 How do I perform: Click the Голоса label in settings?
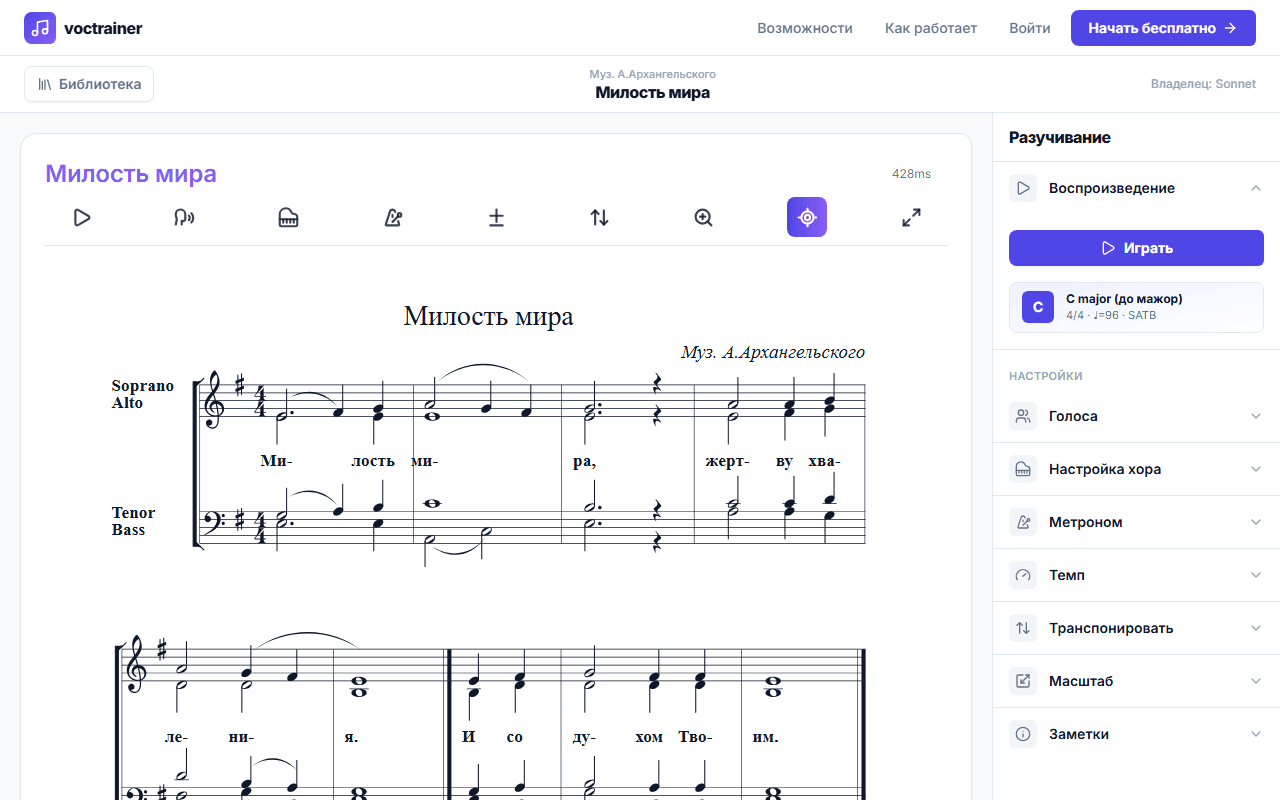pyautogui.click(x=1073, y=416)
